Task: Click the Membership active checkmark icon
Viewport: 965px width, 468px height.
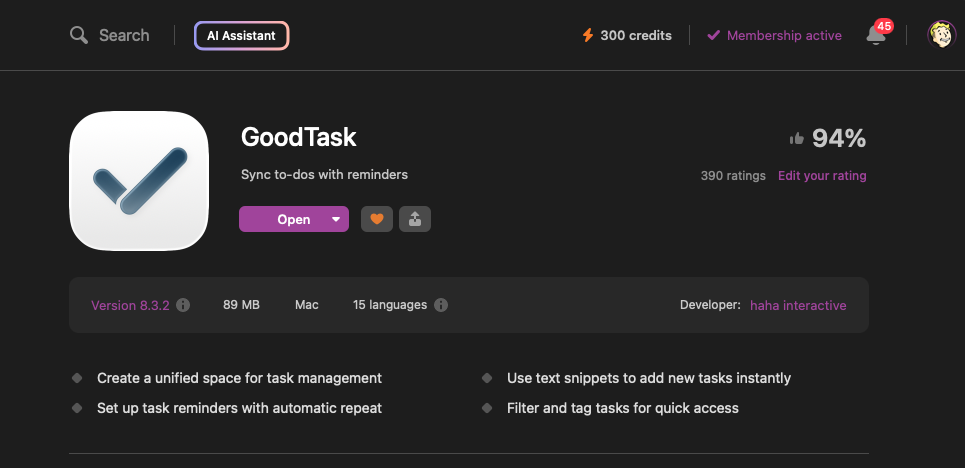Action: tap(713, 35)
